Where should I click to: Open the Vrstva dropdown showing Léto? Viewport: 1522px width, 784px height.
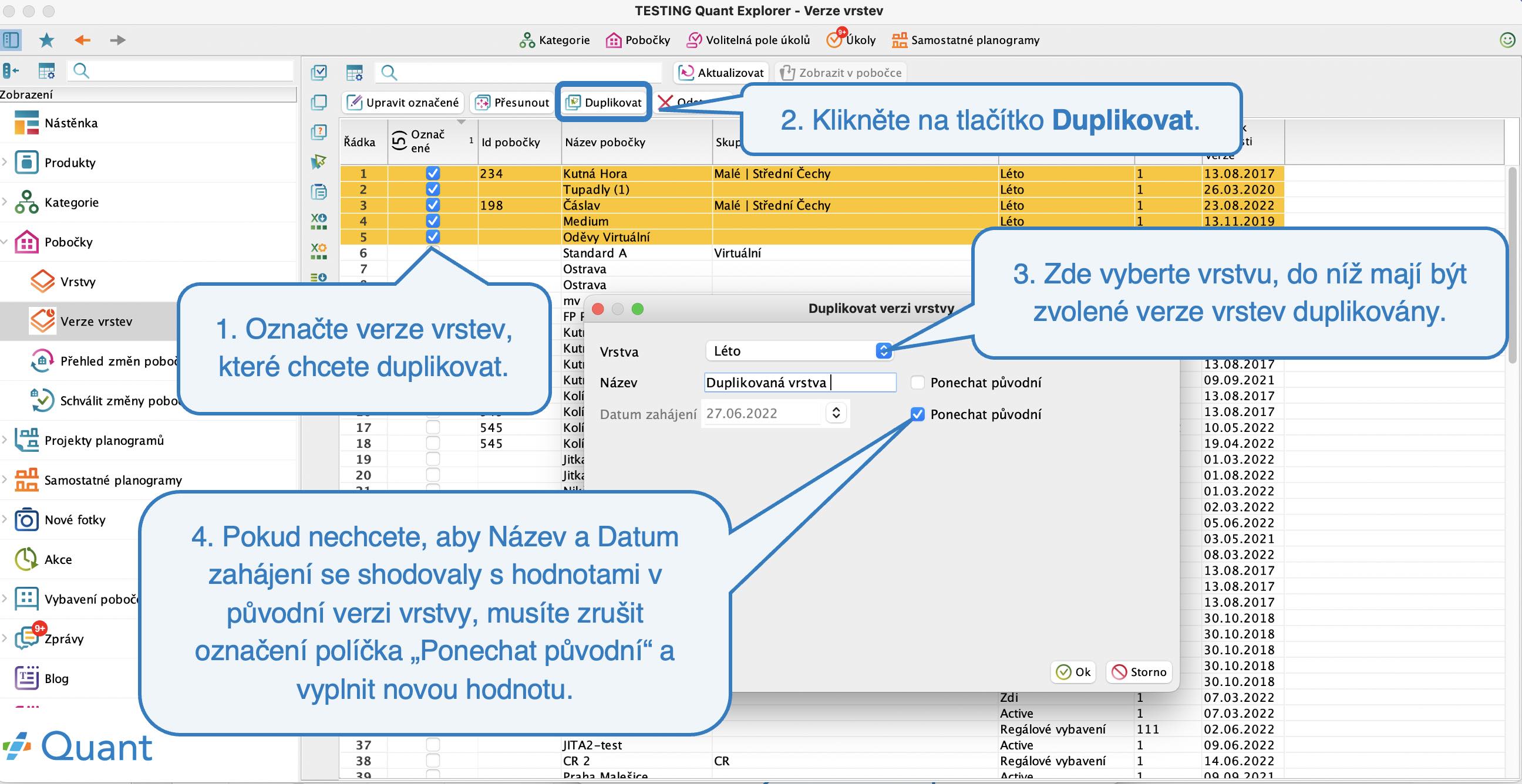[x=799, y=351]
